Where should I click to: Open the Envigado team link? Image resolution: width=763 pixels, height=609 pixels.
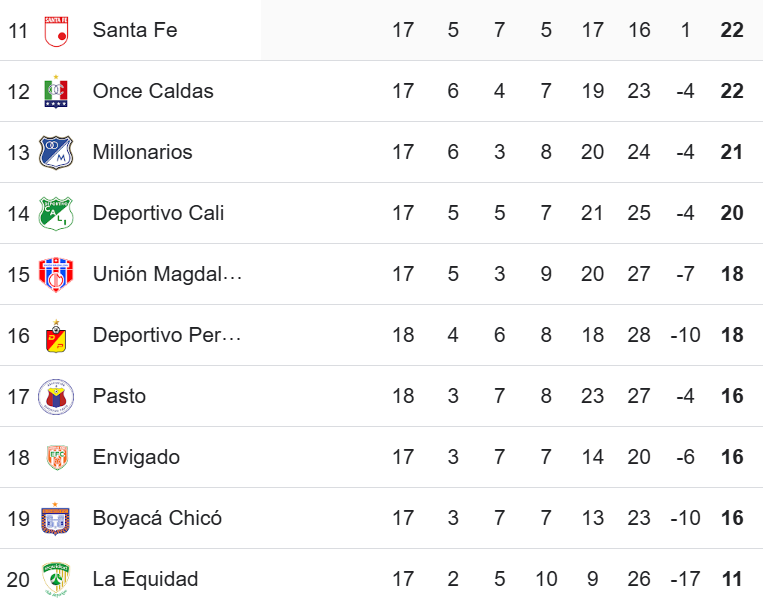136,457
